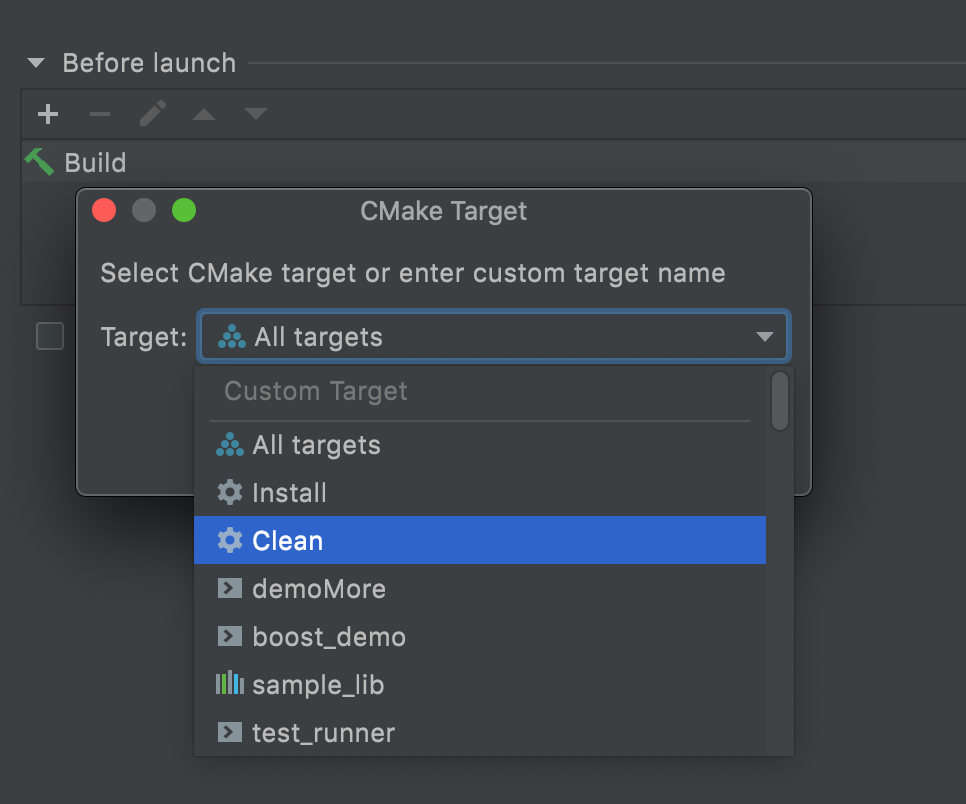966x804 pixels.
Task: Toggle the checkbox left of the dialog
Action: click(x=50, y=336)
